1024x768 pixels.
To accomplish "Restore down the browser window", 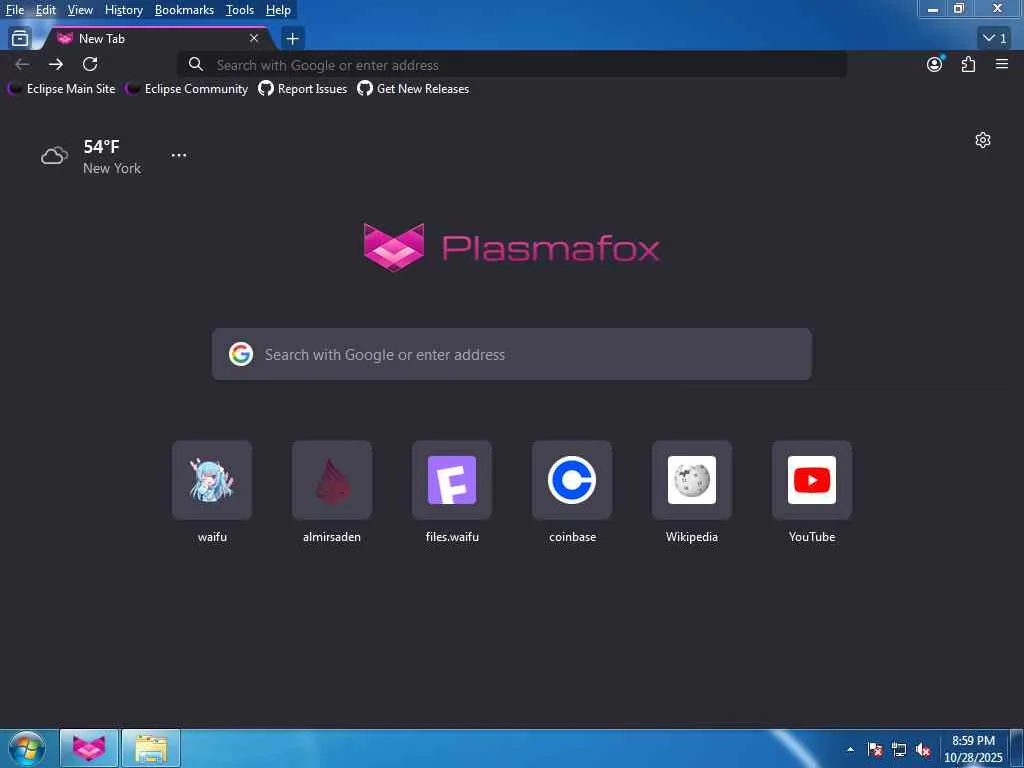I will [x=959, y=9].
